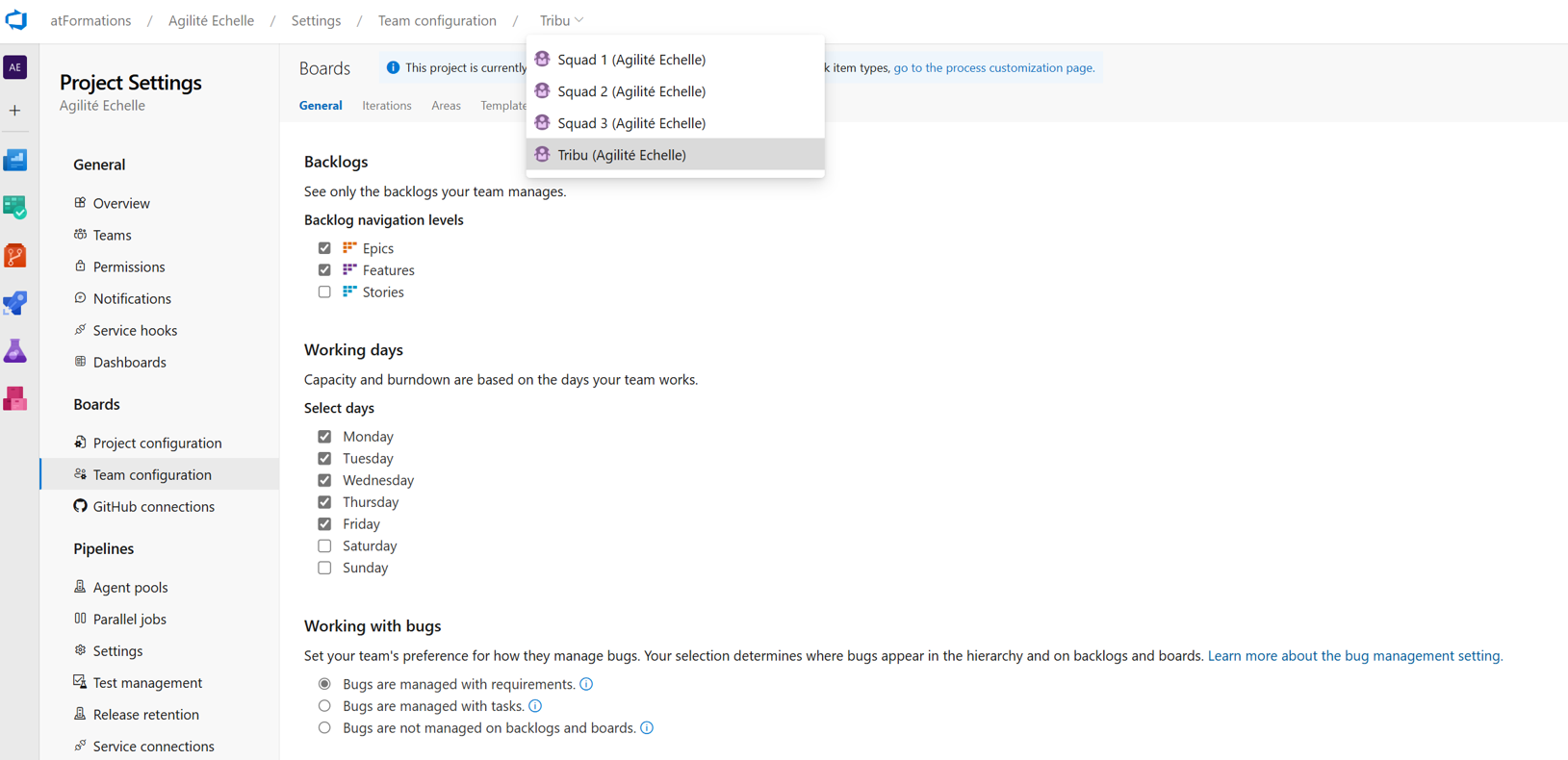
Task: Open bug management setting learn more link
Action: pyautogui.click(x=1354, y=655)
